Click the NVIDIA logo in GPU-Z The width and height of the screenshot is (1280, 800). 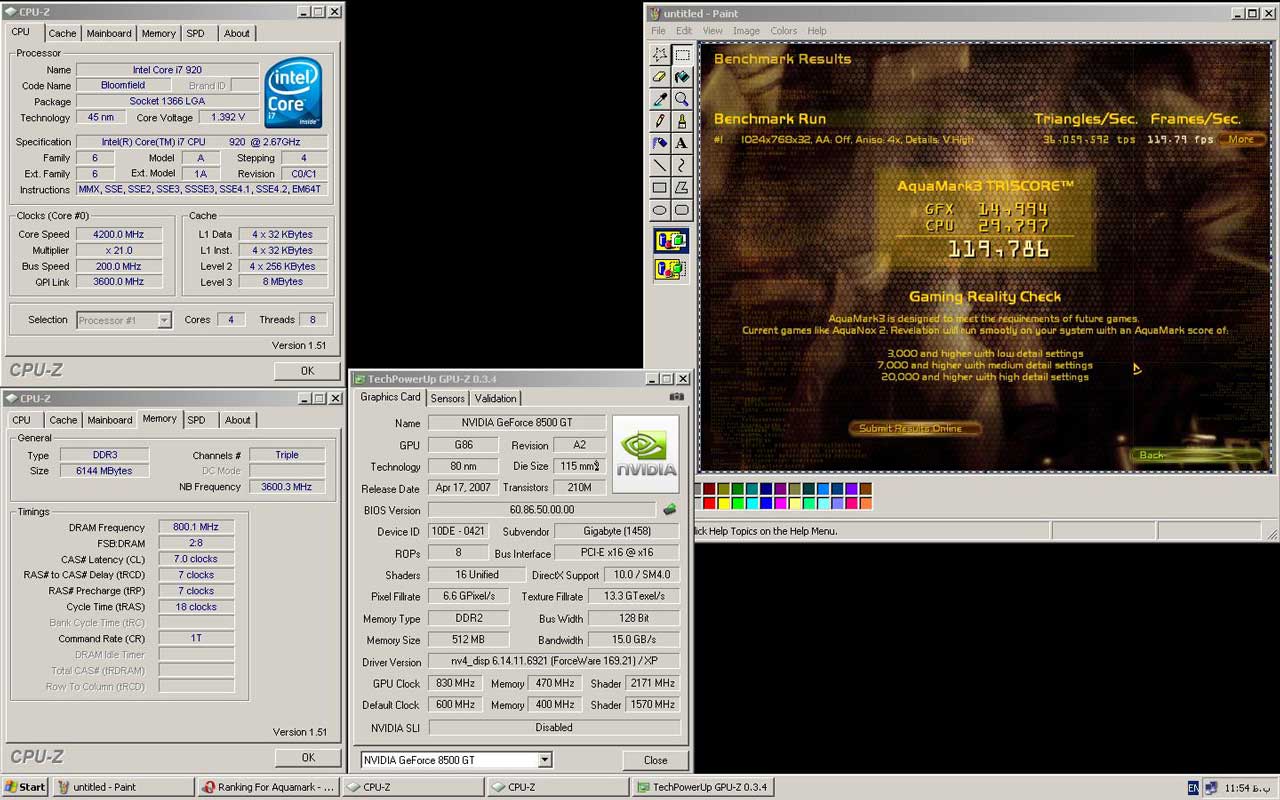pos(645,454)
